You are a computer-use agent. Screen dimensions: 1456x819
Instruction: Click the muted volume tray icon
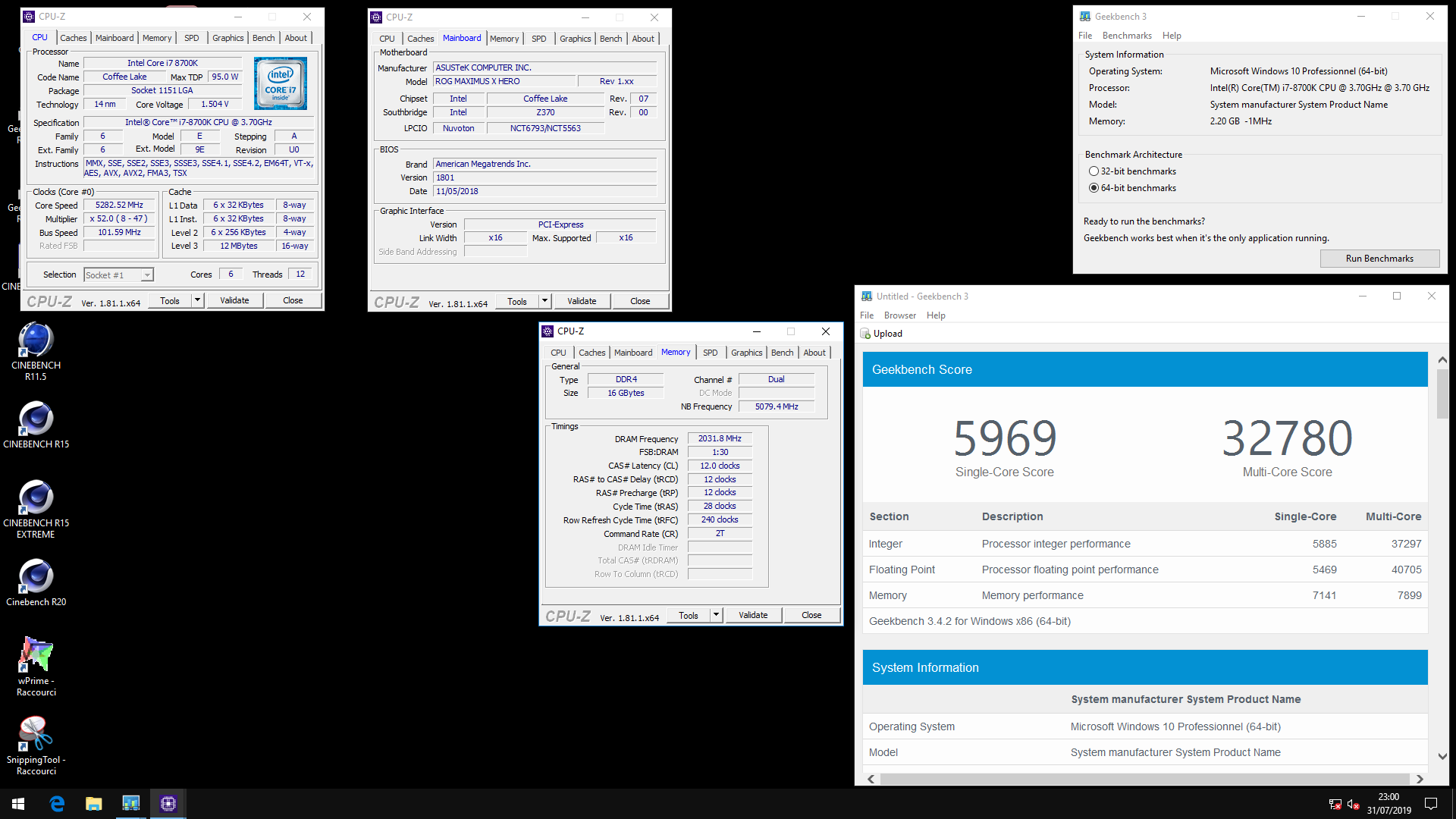point(1353,805)
